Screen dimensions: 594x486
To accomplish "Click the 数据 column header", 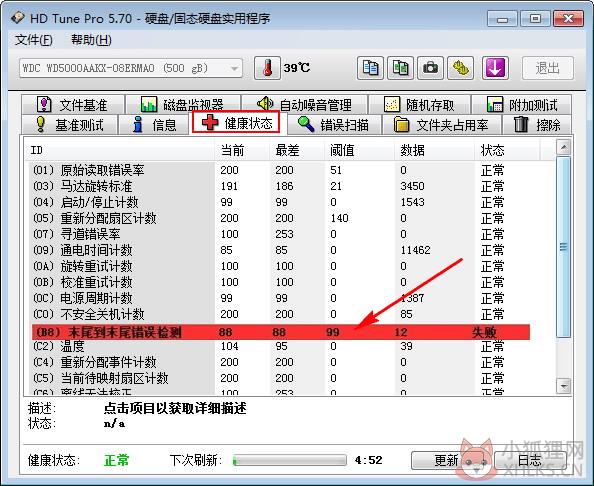I will click(x=435, y=150).
